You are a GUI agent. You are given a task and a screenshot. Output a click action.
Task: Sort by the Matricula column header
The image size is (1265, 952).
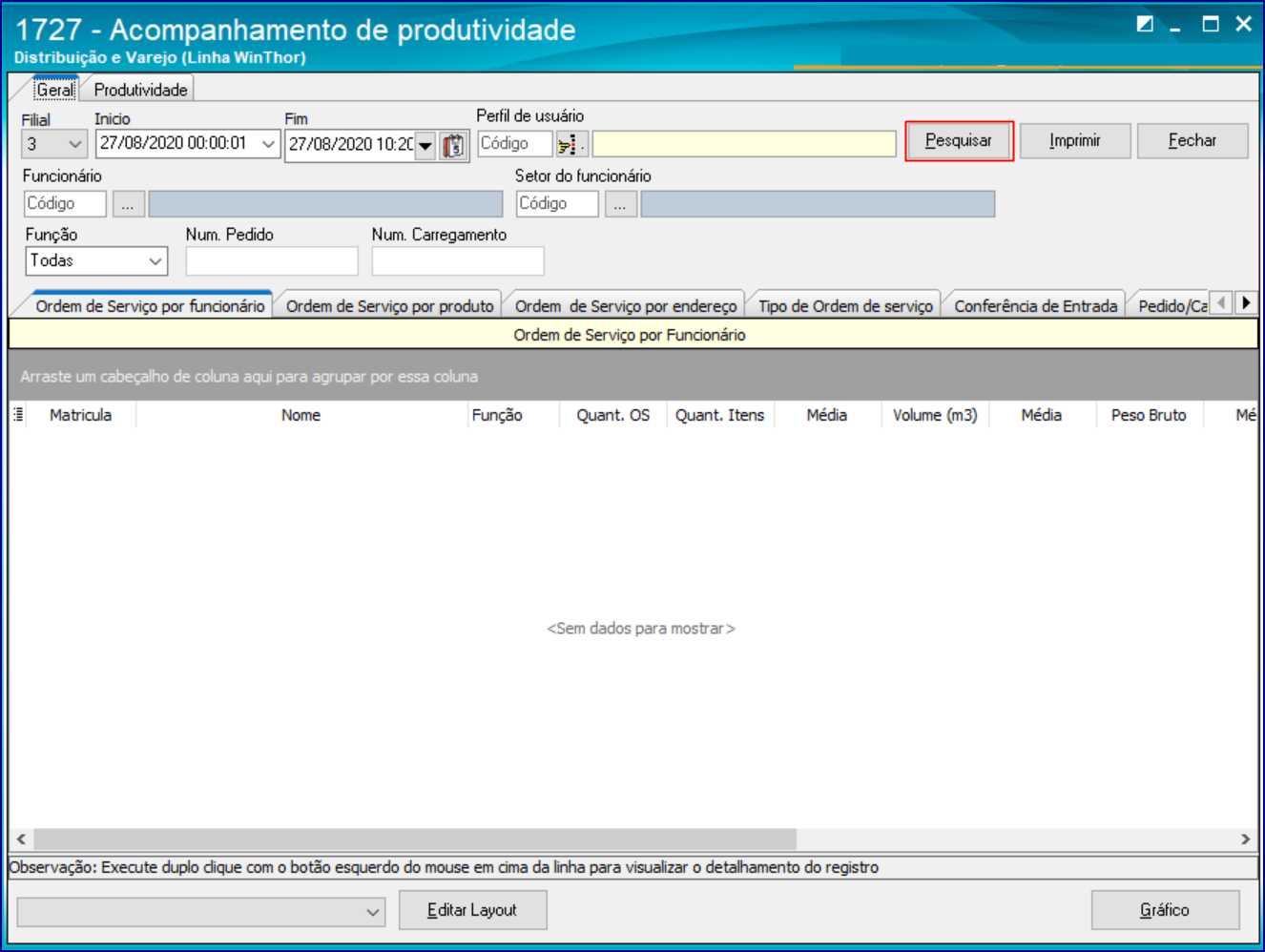[x=81, y=415]
